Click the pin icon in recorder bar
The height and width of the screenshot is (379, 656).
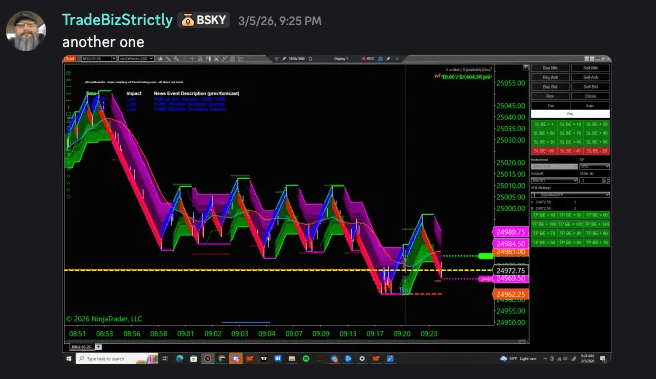tap(284, 59)
